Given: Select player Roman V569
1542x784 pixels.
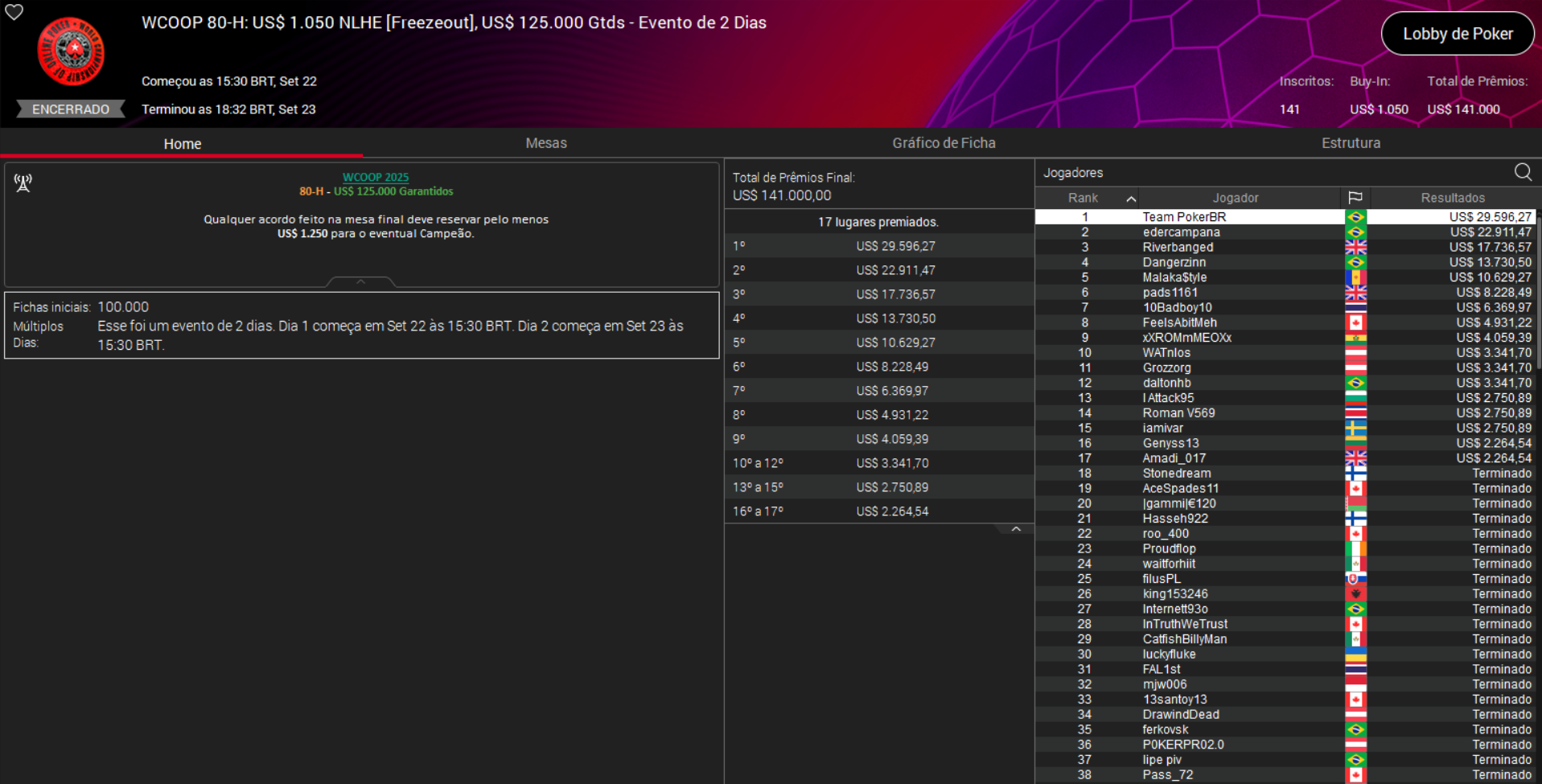Looking at the screenshot, I should coord(1285,413).
